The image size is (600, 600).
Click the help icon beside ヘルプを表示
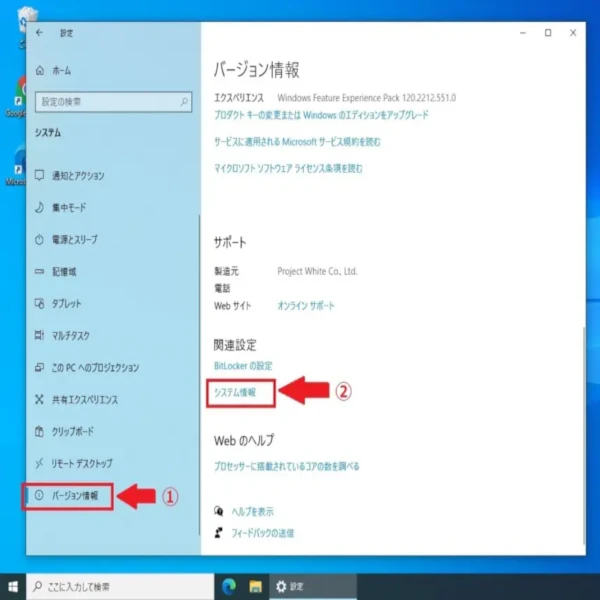point(218,511)
